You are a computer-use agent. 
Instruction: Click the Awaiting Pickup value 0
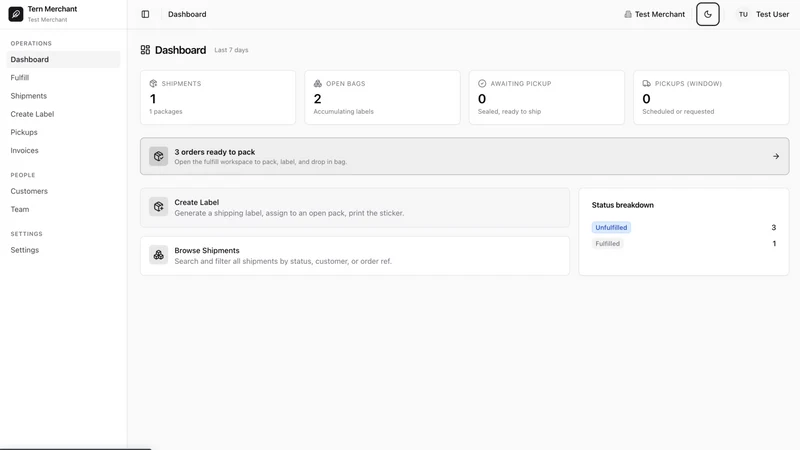point(482,99)
